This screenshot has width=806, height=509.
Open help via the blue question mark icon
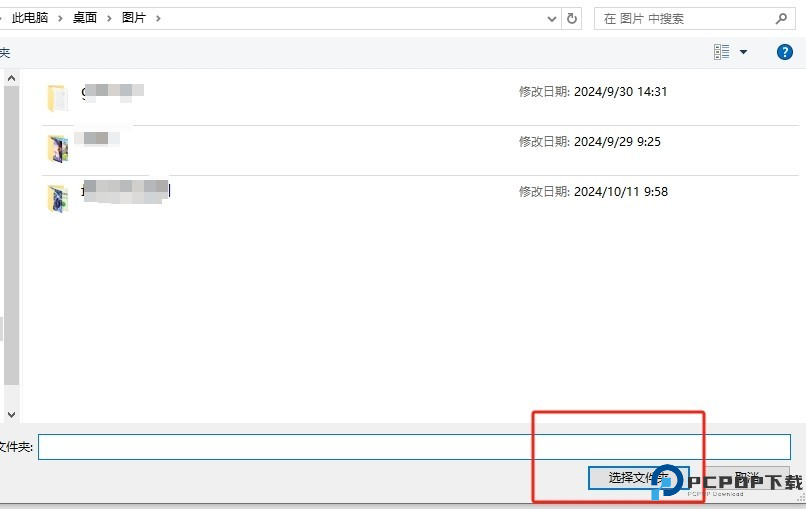(x=785, y=52)
